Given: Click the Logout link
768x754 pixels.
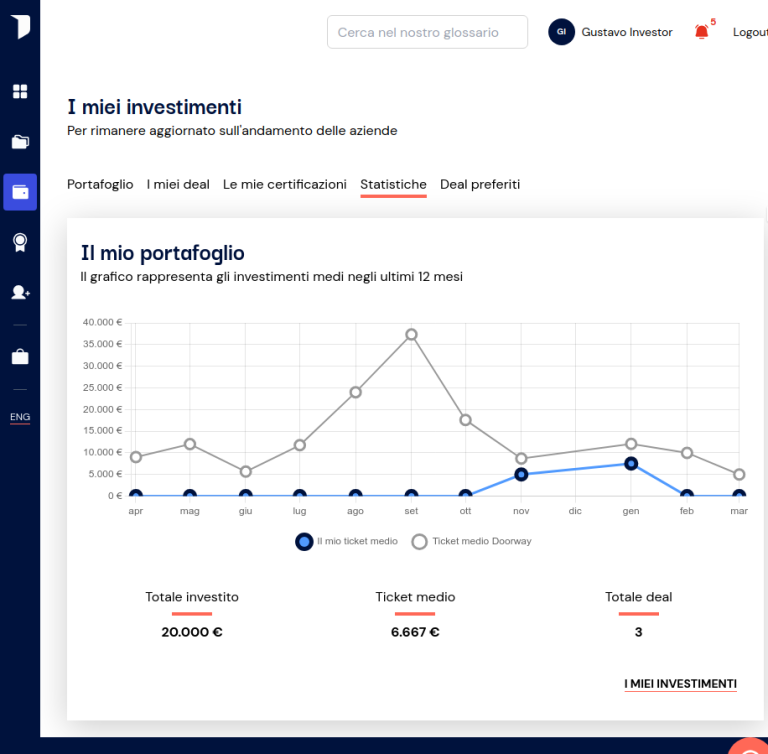Looking at the screenshot, I should tap(750, 32).
